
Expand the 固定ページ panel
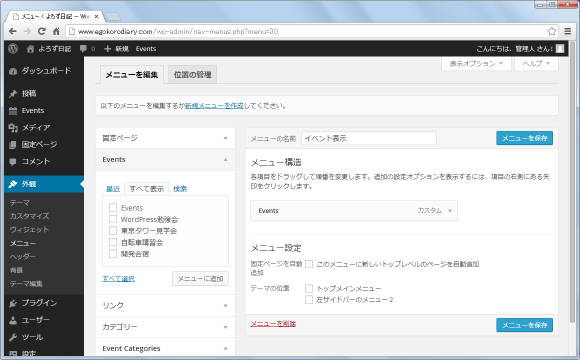click(x=165, y=138)
